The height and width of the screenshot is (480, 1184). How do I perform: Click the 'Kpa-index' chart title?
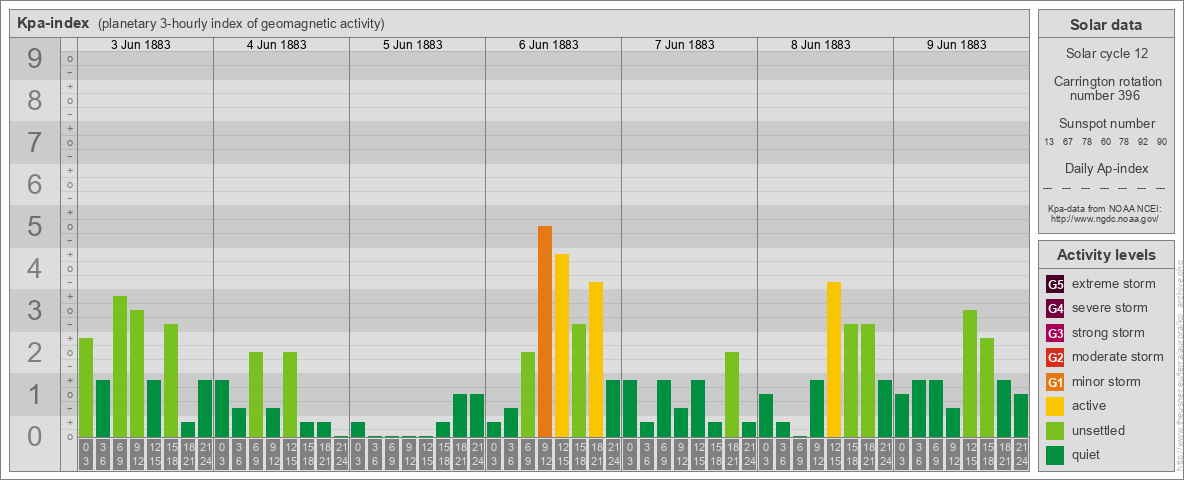pos(54,23)
